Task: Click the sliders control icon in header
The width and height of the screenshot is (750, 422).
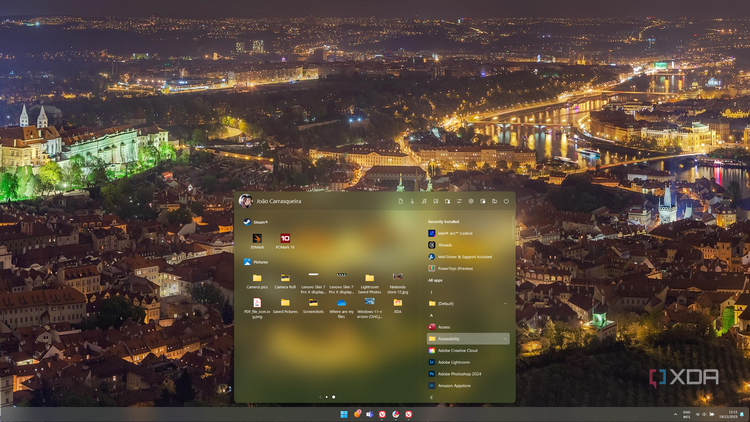Action: click(x=459, y=201)
